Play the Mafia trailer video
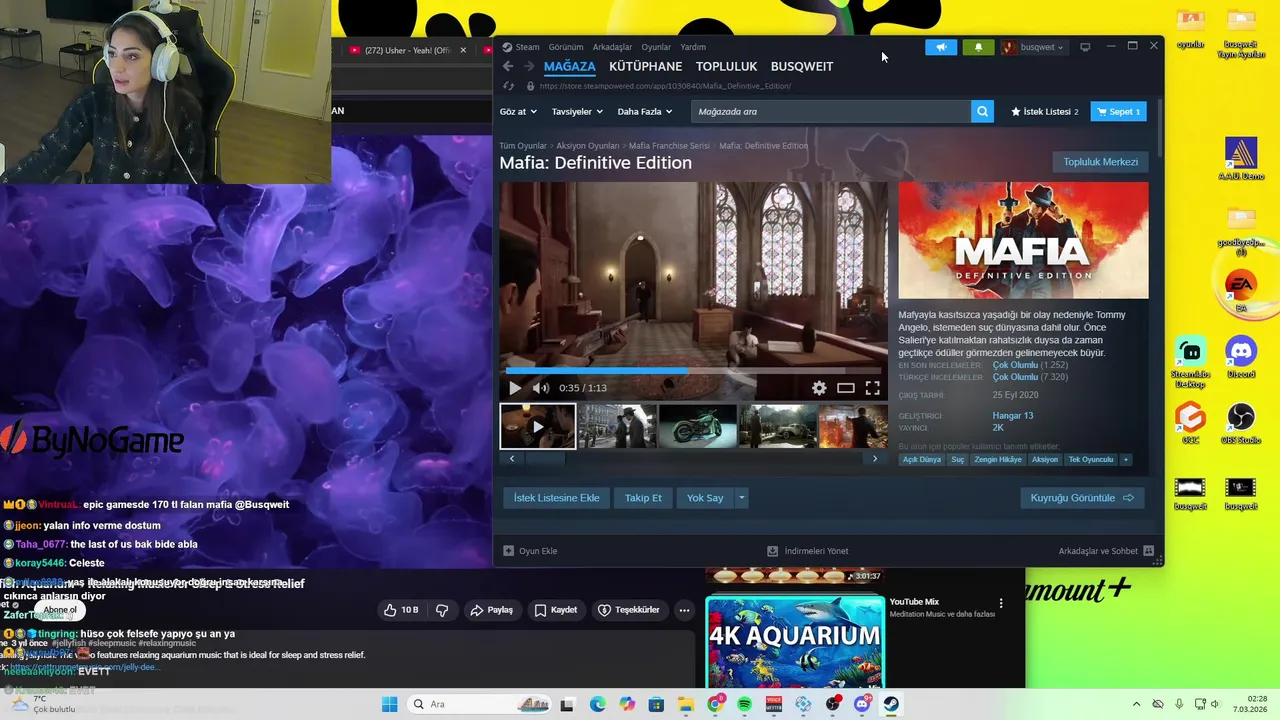The image size is (1280, 720). tap(515, 388)
